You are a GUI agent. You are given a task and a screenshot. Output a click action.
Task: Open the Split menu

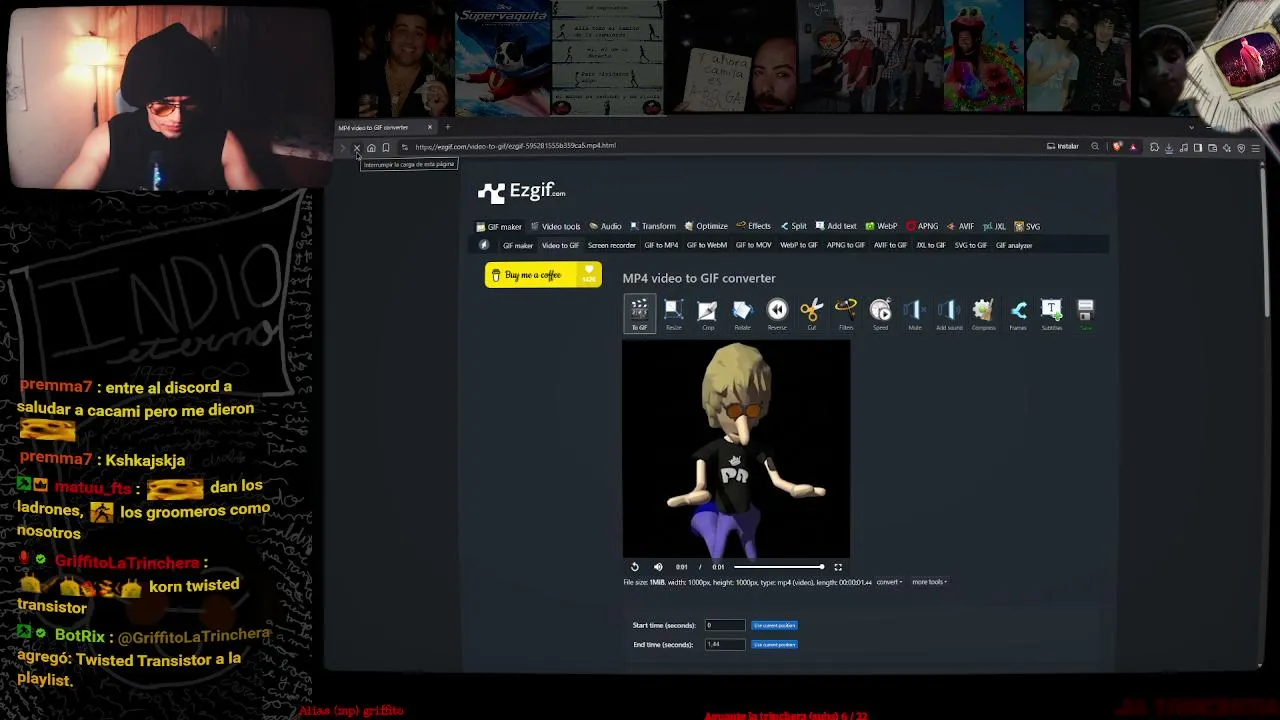(x=794, y=226)
